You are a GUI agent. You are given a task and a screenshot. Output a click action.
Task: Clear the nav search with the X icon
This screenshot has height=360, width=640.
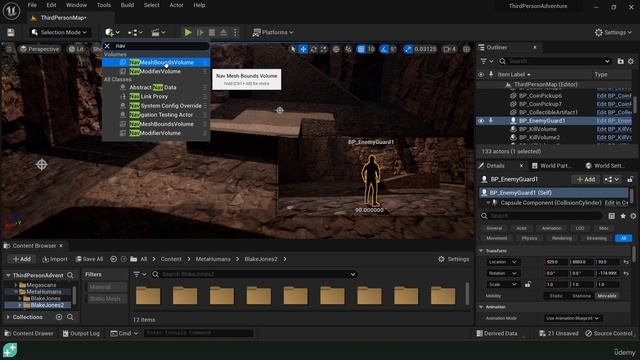107,46
